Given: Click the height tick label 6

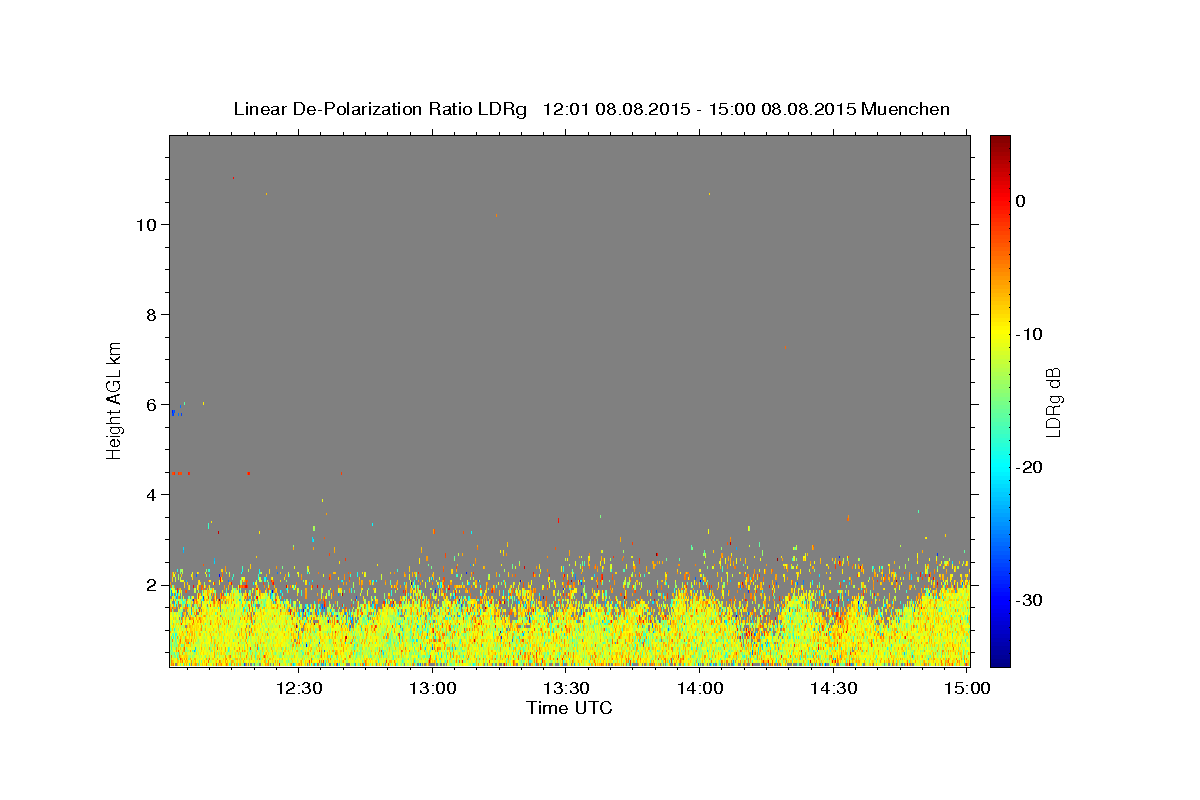Looking at the screenshot, I should point(151,404).
